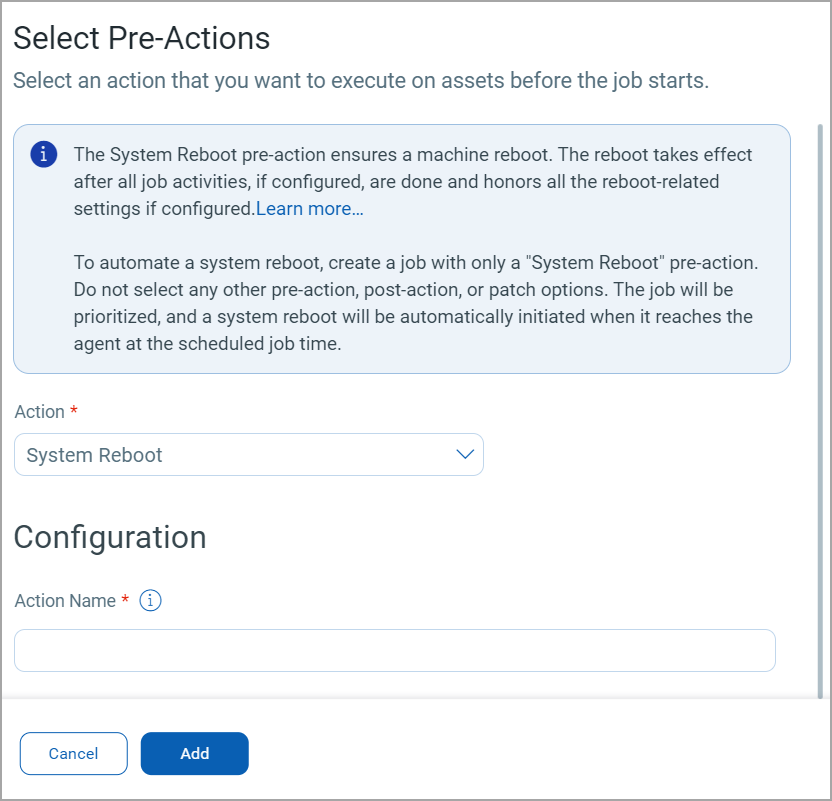Click the Configuration section heading

click(x=109, y=537)
